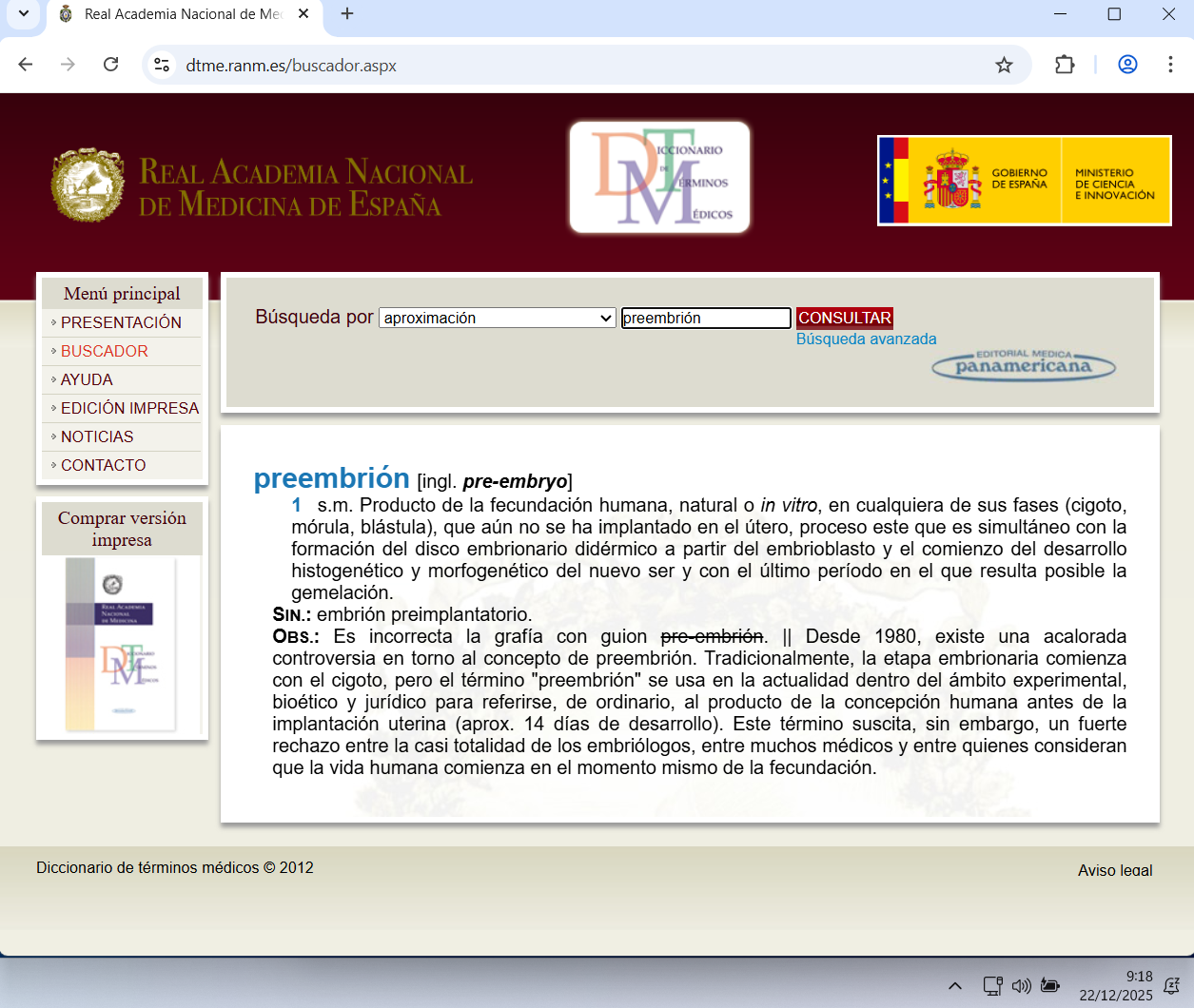This screenshot has height=1008, width=1194.
Task: Click the network icon in the tray
Action: click(x=992, y=985)
